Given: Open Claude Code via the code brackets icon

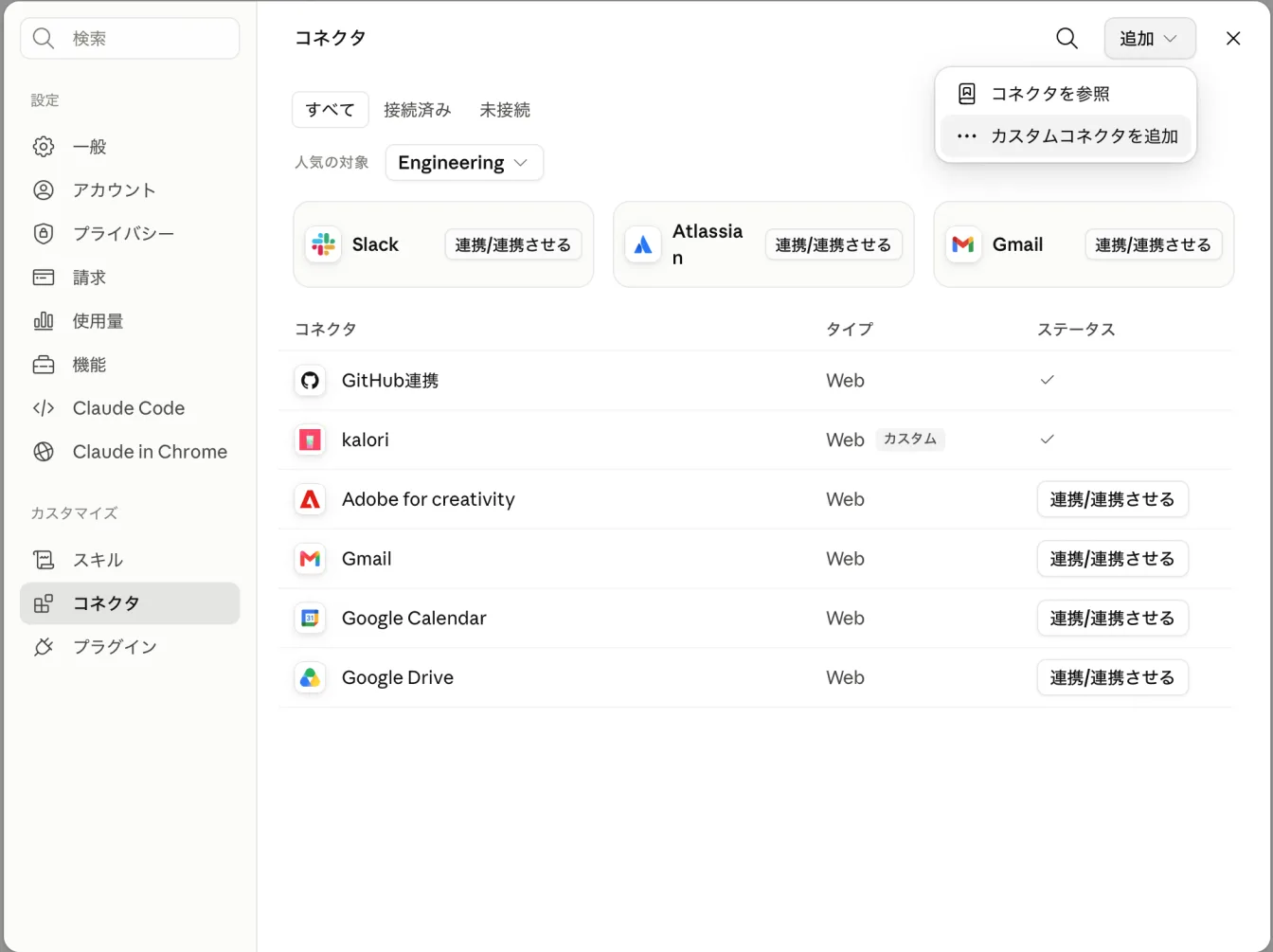Looking at the screenshot, I should [44, 408].
